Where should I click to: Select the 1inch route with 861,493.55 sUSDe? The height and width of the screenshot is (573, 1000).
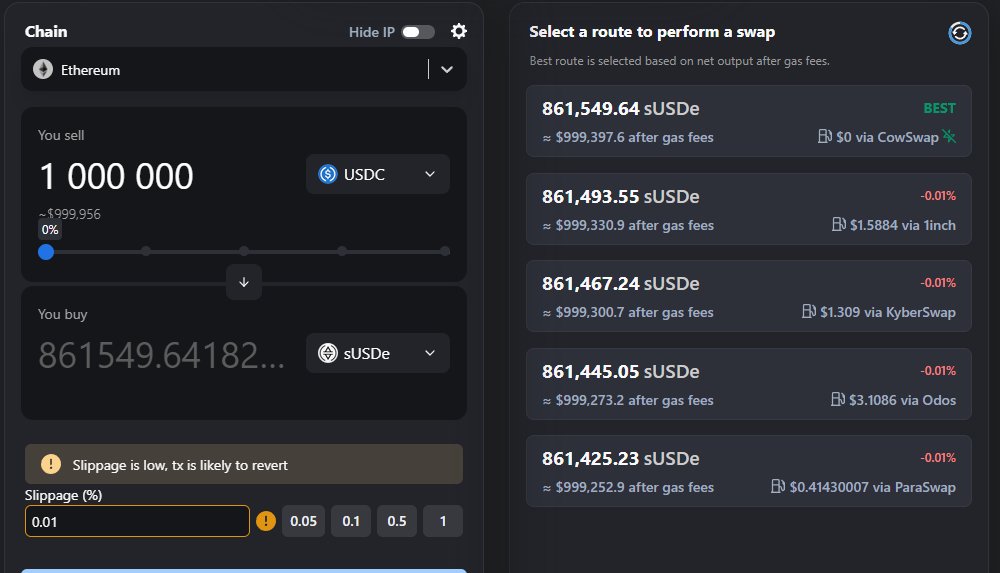click(749, 209)
